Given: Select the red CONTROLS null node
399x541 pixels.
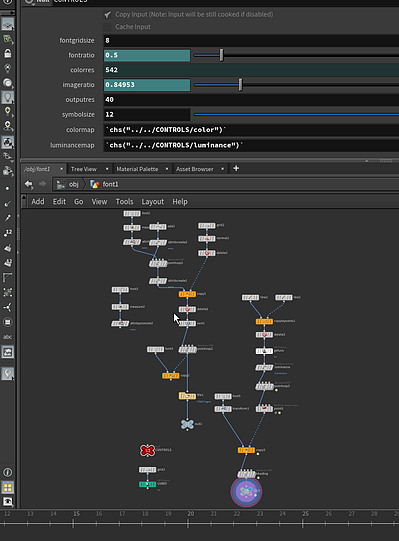Looking at the screenshot, I should (x=147, y=450).
